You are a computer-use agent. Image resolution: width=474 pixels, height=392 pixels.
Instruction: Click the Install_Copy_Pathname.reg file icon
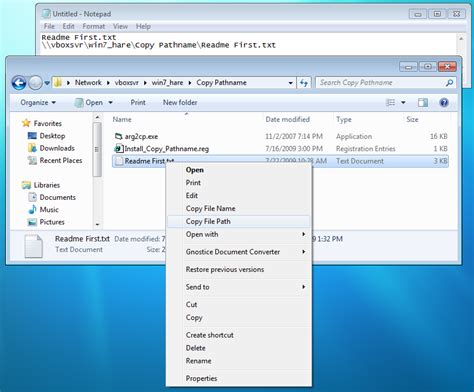(118, 149)
